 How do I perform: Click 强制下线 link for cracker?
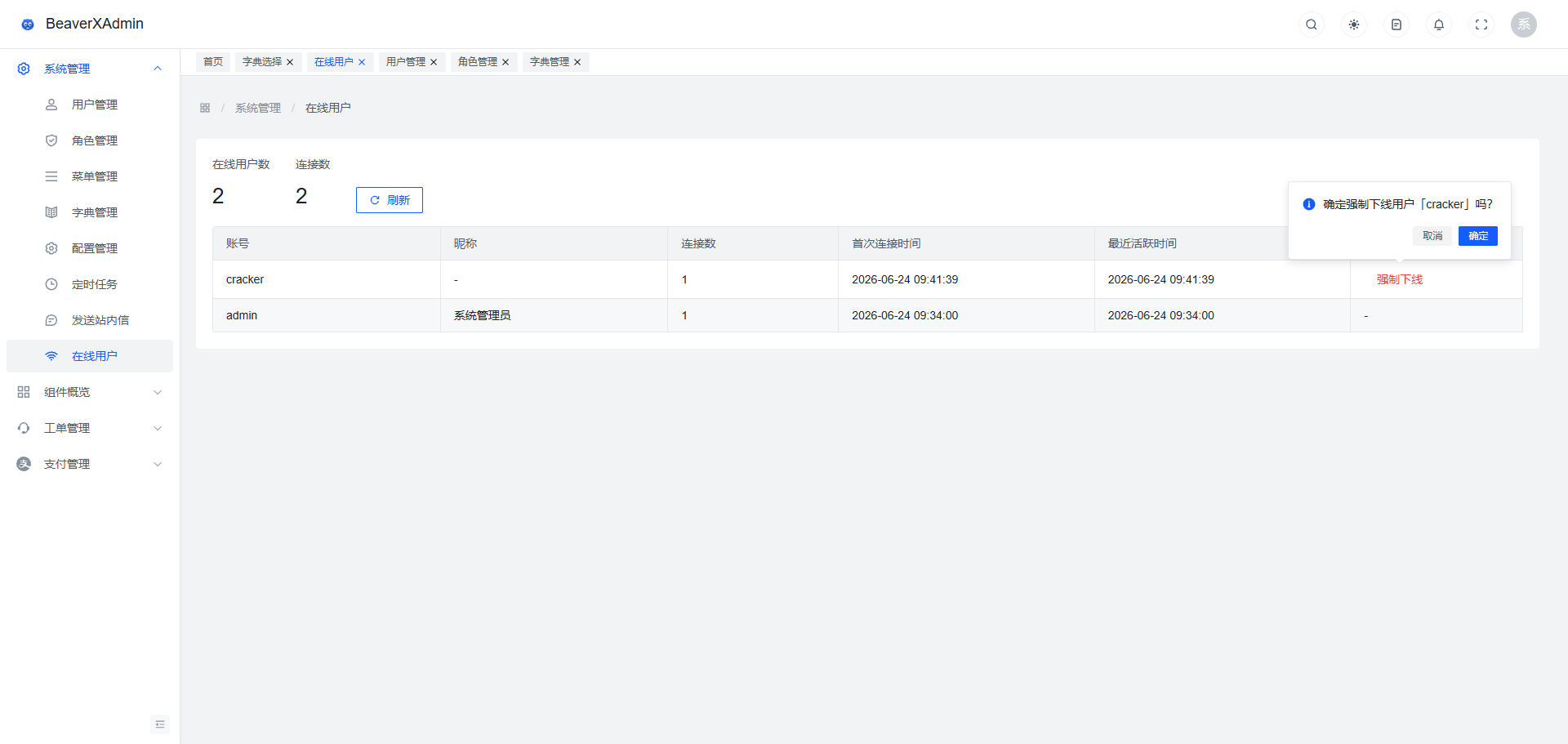[x=1400, y=279]
